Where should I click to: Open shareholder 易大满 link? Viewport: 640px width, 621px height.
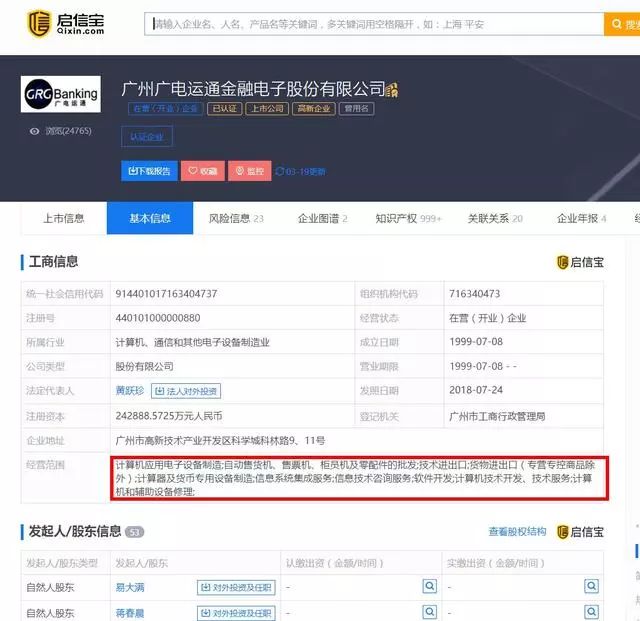(130, 588)
